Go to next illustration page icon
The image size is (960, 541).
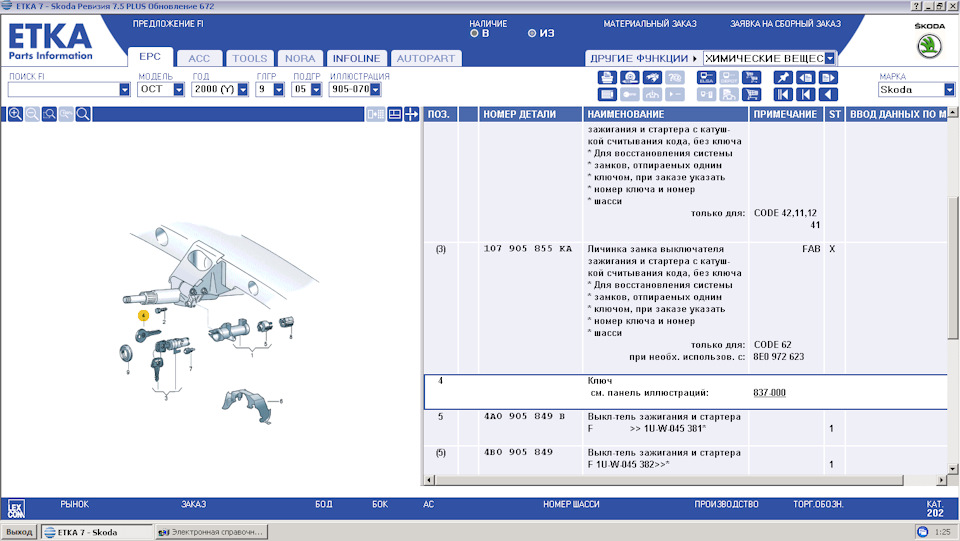[x=828, y=78]
